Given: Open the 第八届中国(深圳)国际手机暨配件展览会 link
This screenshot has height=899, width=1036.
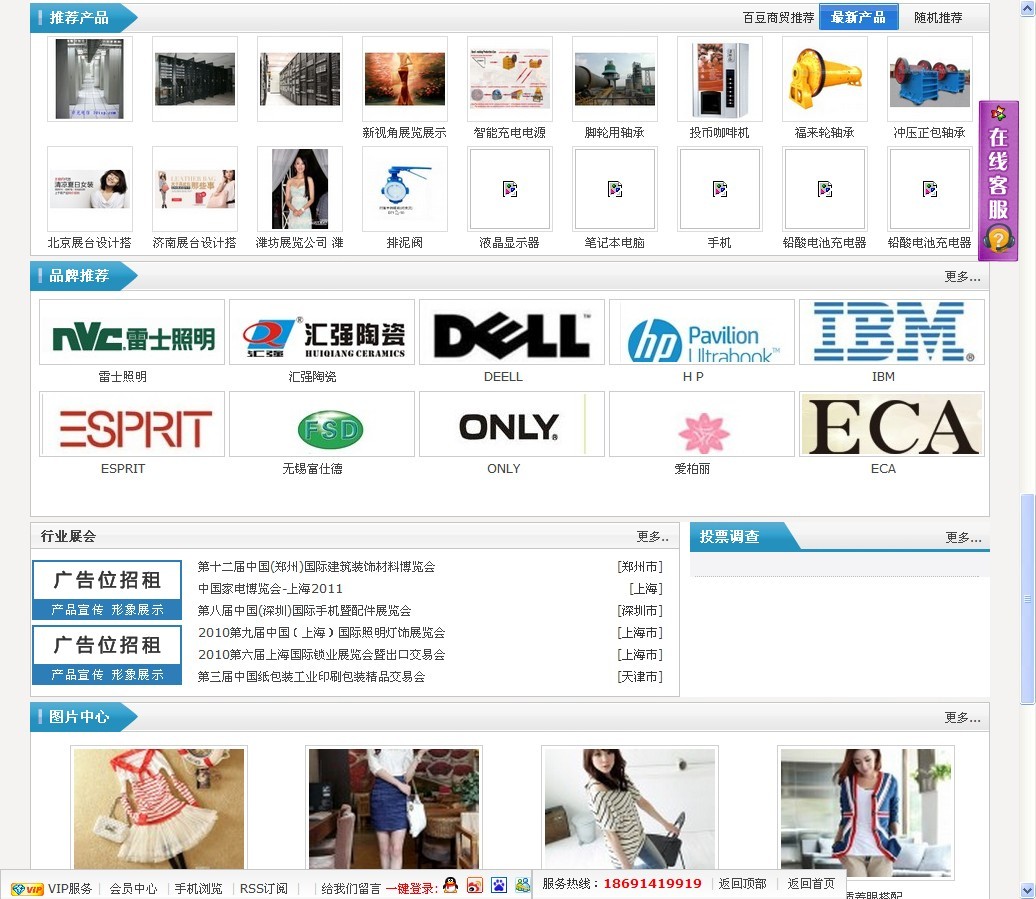Looking at the screenshot, I should [x=305, y=611].
